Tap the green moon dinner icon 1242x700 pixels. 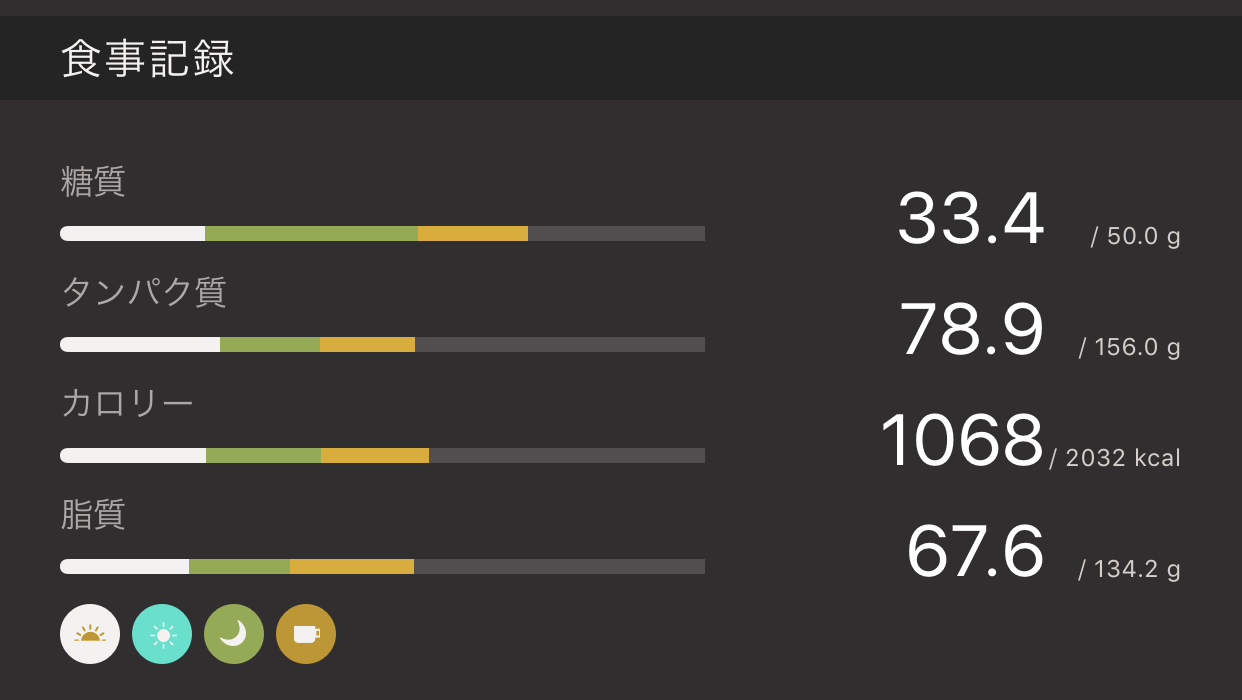tap(234, 634)
